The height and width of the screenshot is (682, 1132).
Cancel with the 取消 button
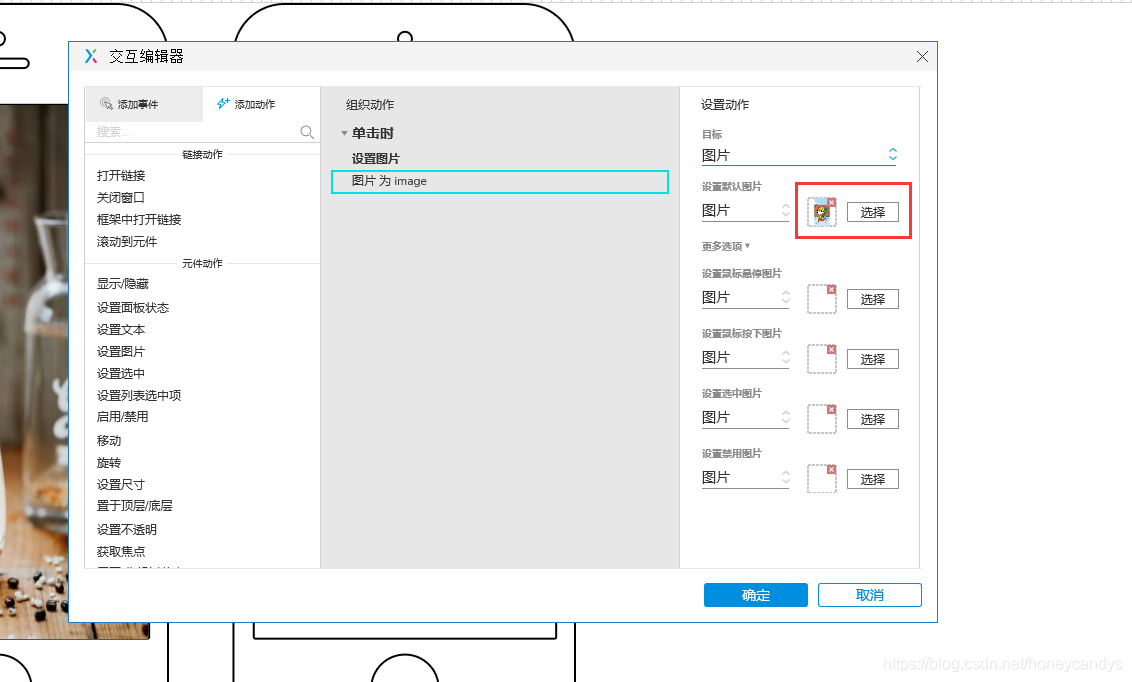(870, 595)
